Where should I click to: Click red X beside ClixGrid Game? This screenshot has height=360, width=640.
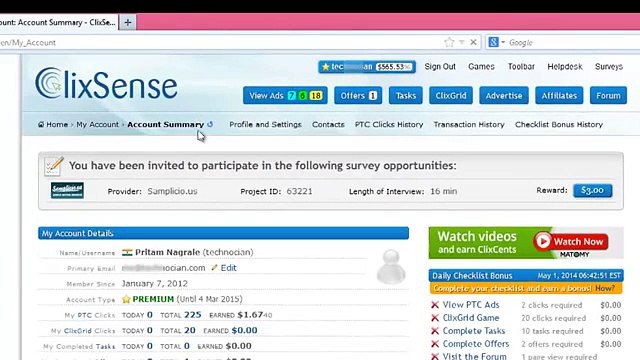tap(435, 318)
